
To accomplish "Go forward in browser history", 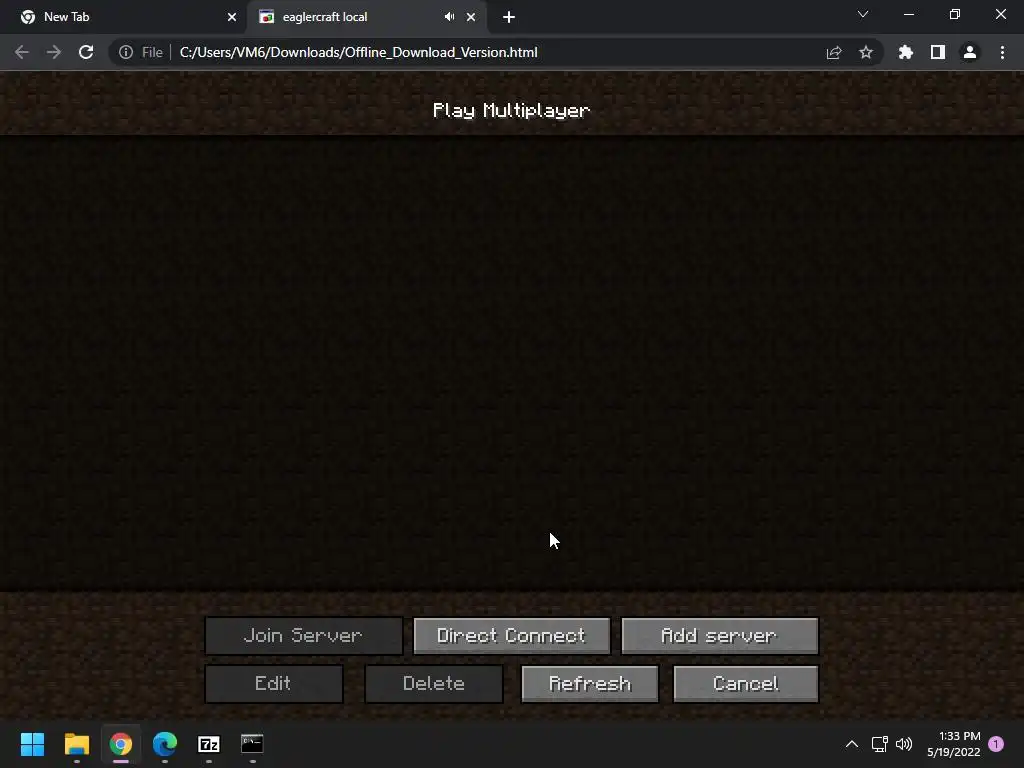I will coord(54,52).
